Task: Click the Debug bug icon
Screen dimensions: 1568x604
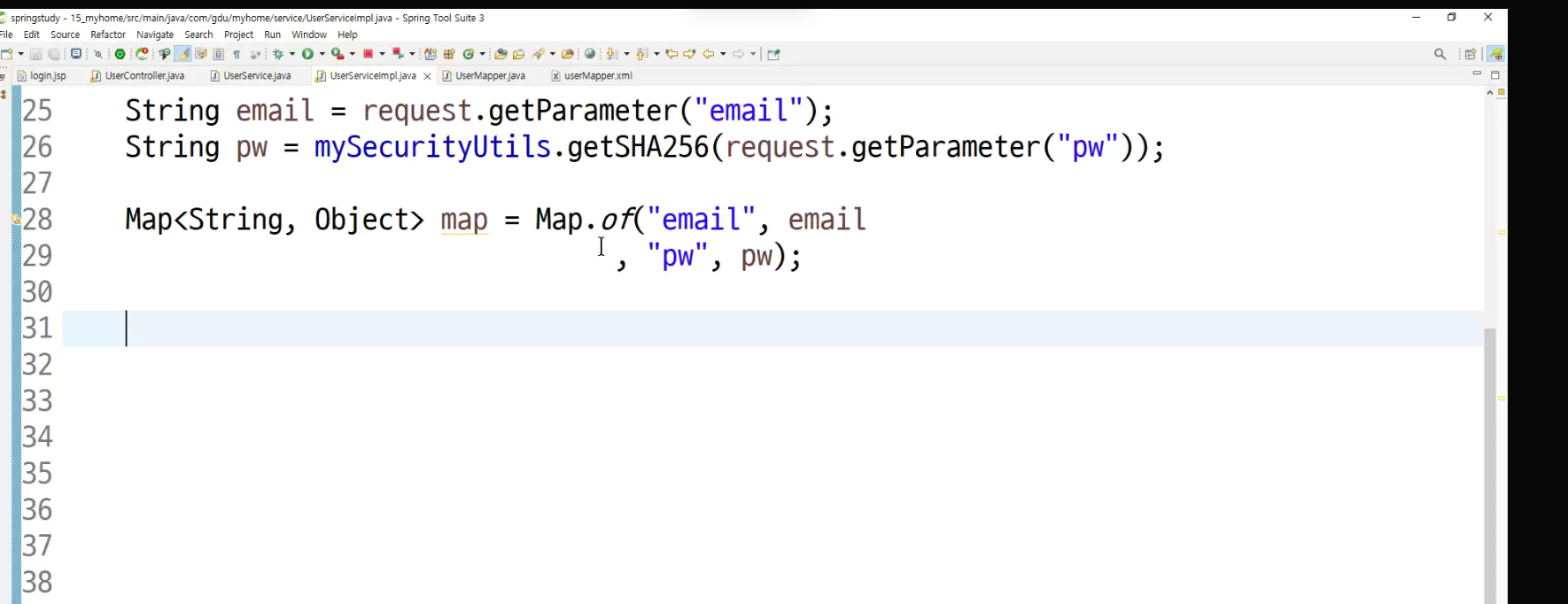Action: (278, 54)
